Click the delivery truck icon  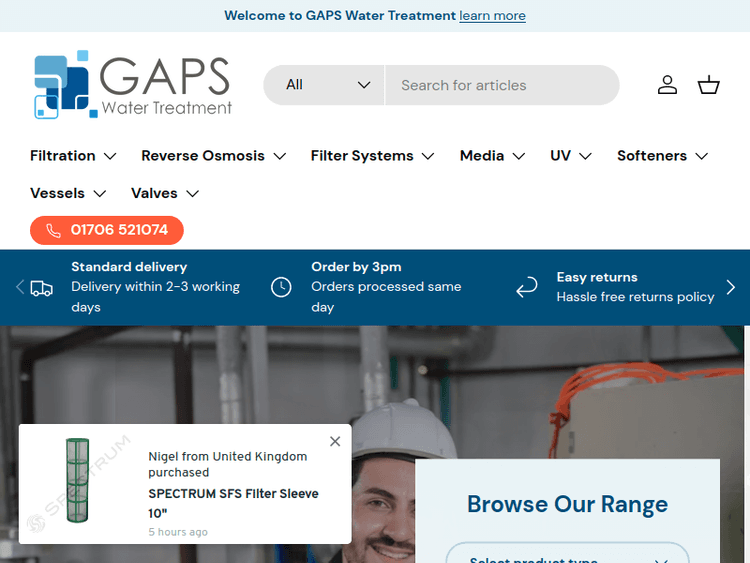(42, 288)
